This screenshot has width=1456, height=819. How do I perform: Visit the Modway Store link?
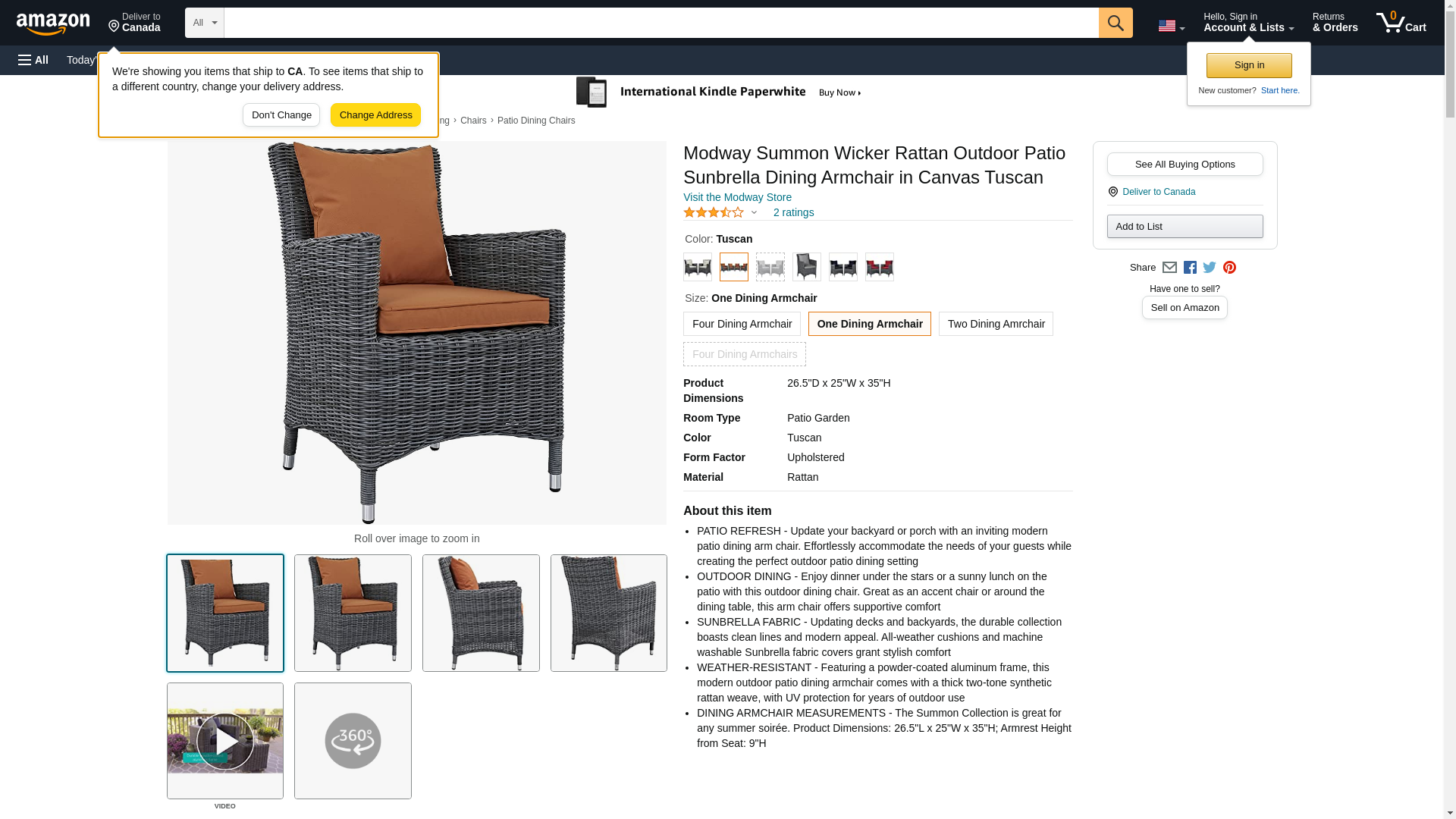click(737, 197)
